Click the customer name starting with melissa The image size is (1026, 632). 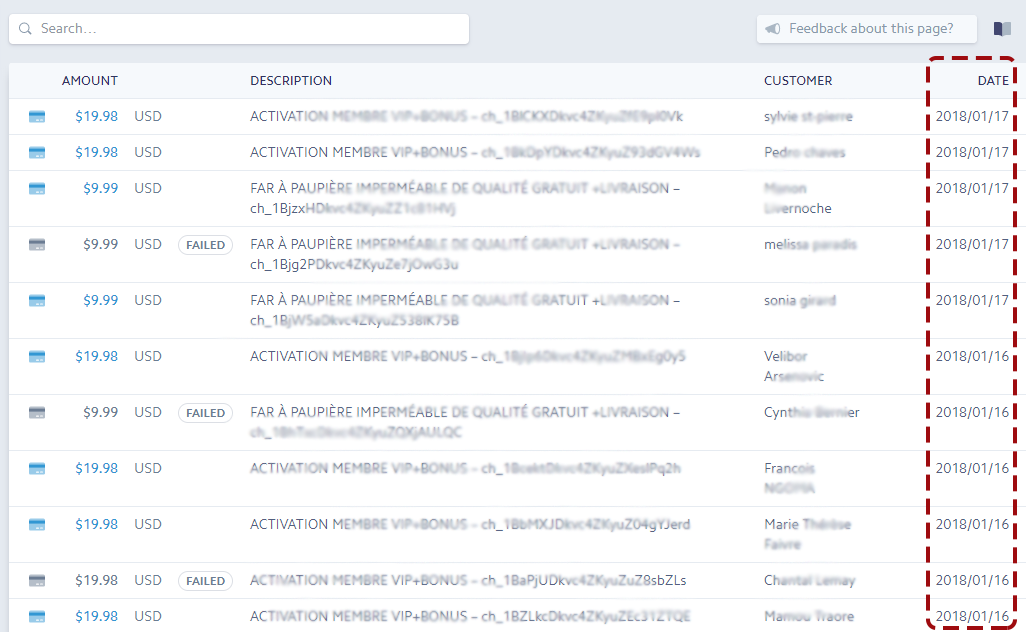coord(810,245)
